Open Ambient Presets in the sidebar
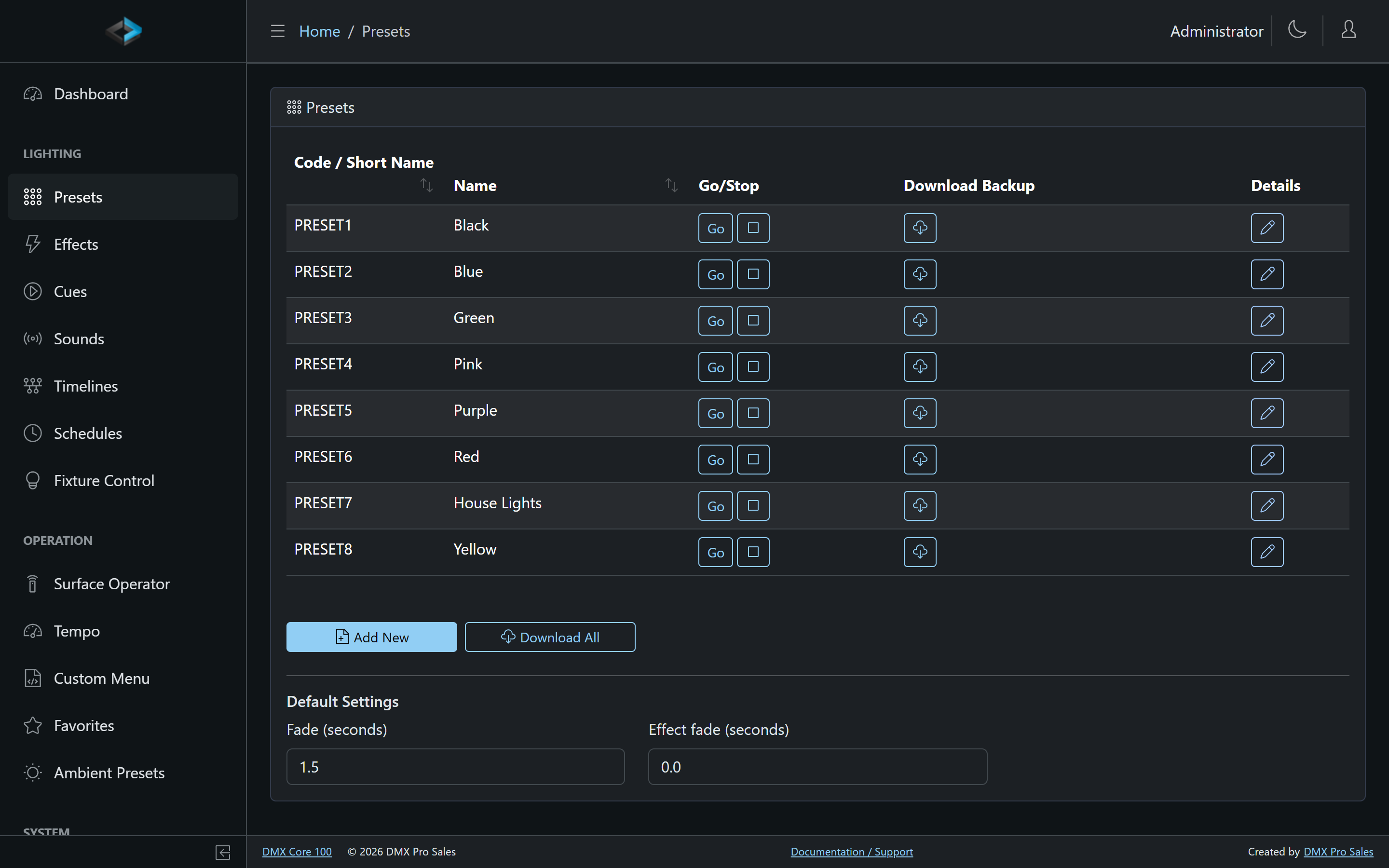The width and height of the screenshot is (1389, 868). click(123, 773)
